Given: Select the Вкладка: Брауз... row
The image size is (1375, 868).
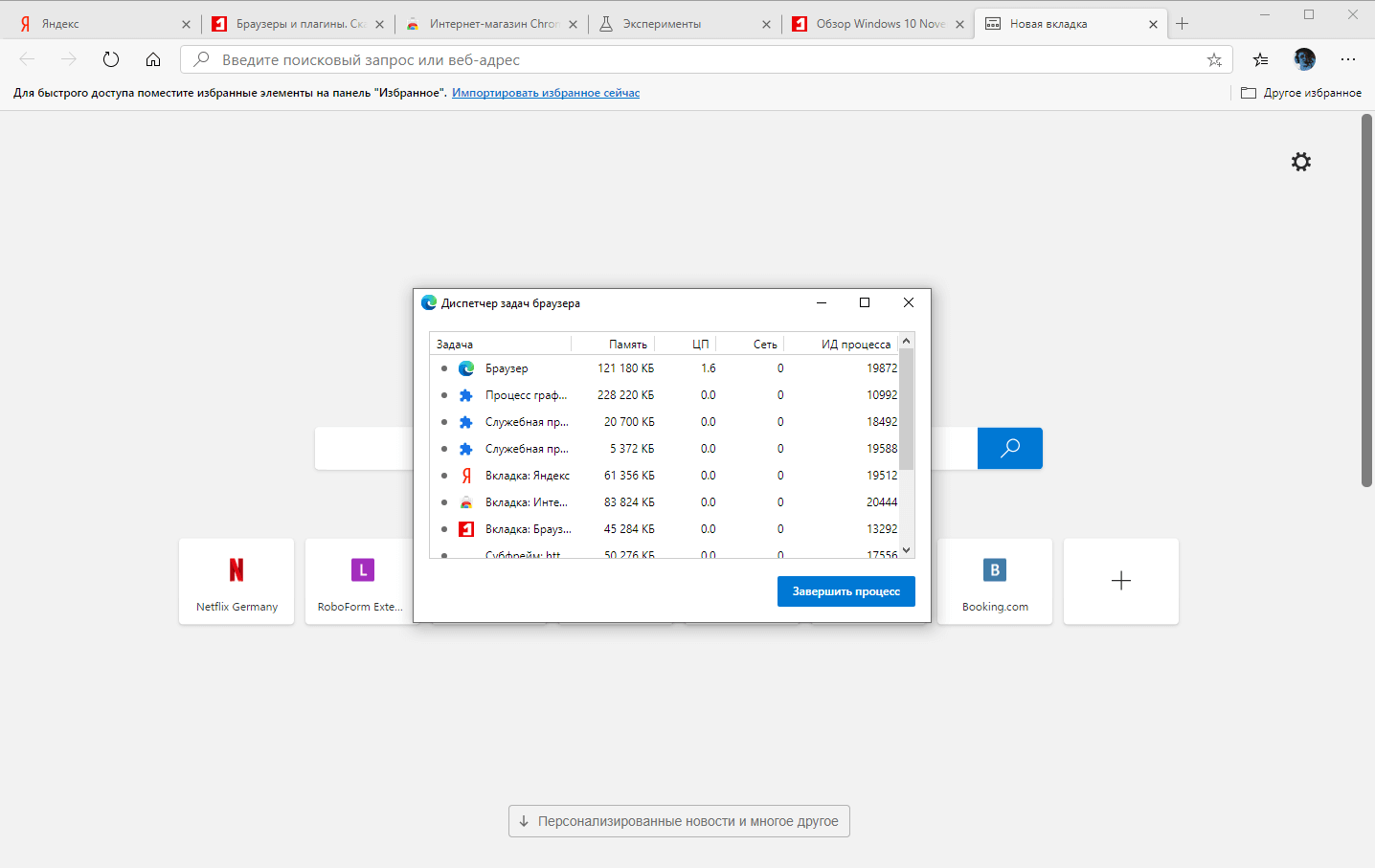Looking at the screenshot, I should tap(665, 529).
